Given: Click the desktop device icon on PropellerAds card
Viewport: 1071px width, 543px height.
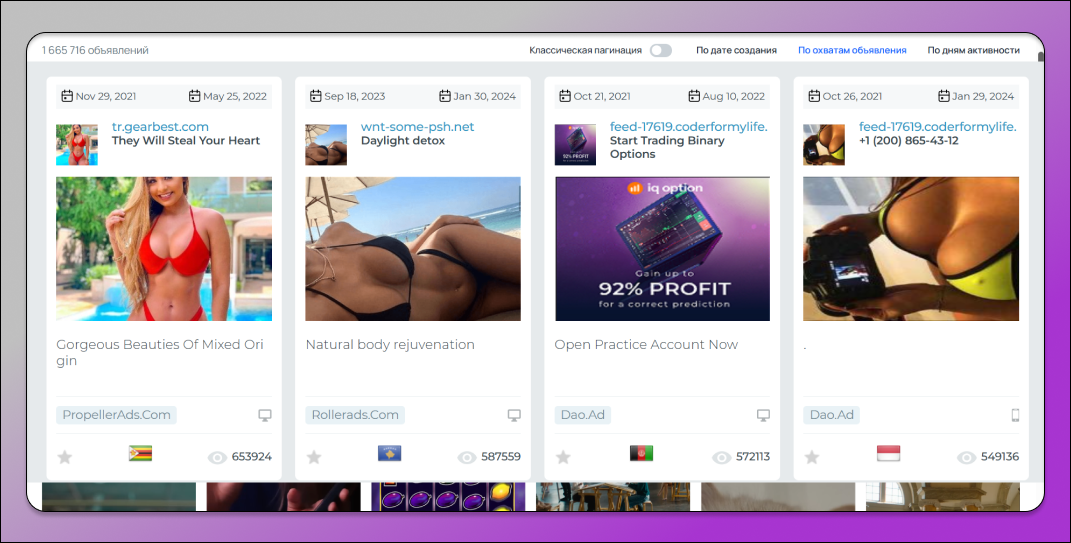Looking at the screenshot, I should click(265, 415).
